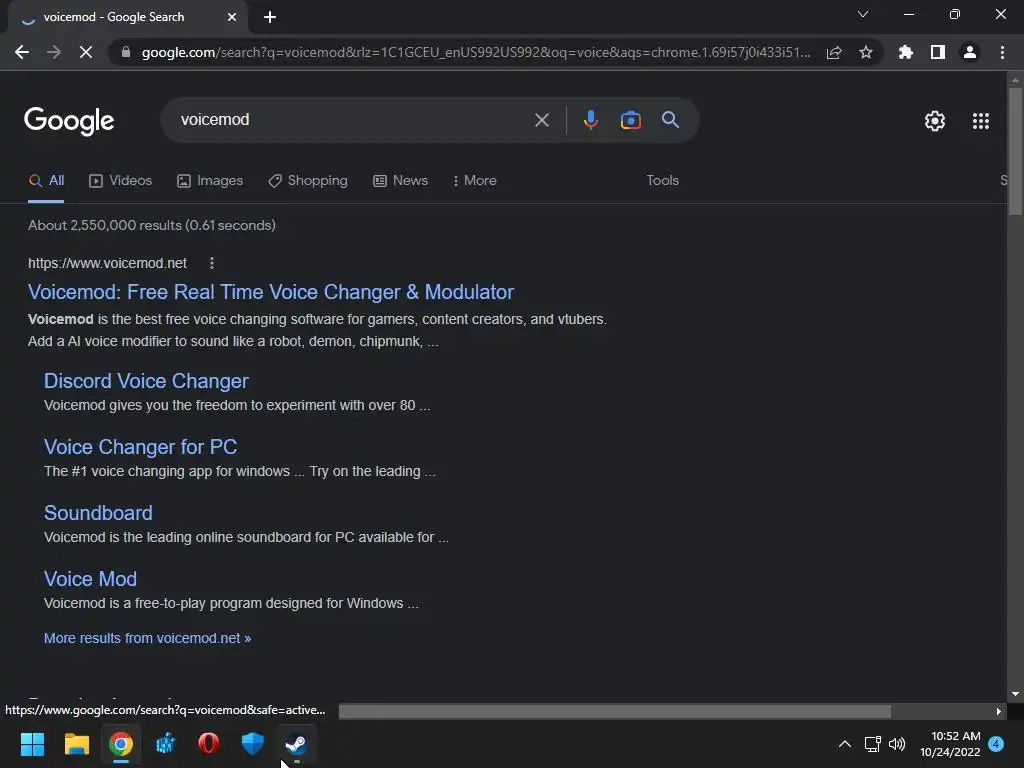The image size is (1024, 768).
Task: Open search Tools options
Action: pyautogui.click(x=662, y=181)
